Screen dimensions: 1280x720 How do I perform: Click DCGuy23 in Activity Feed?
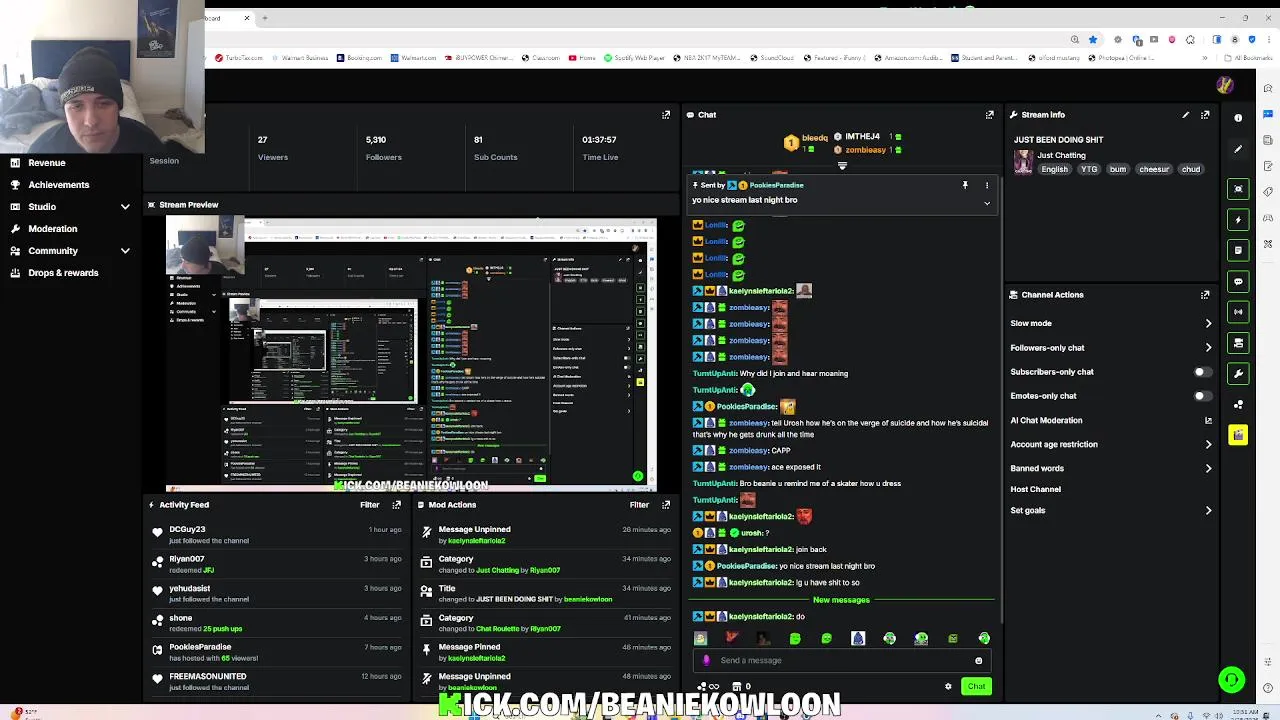(187, 529)
